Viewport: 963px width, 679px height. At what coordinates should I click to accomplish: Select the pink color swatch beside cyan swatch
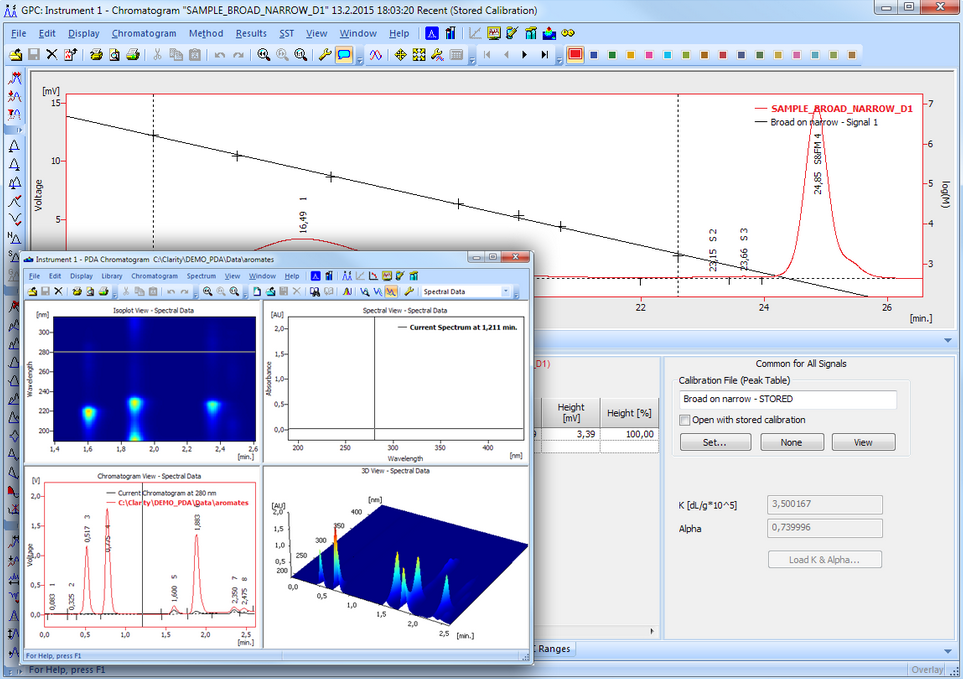coord(649,55)
